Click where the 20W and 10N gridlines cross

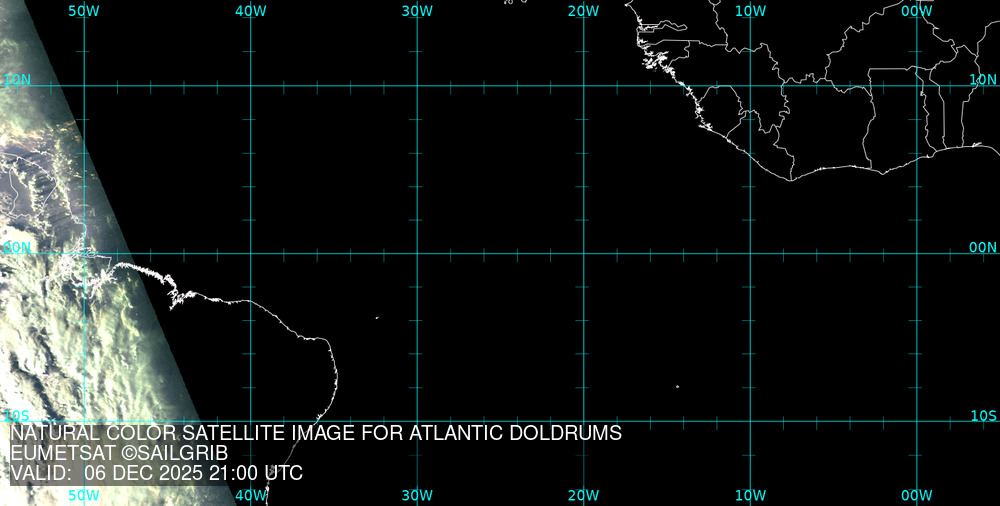pos(583,86)
